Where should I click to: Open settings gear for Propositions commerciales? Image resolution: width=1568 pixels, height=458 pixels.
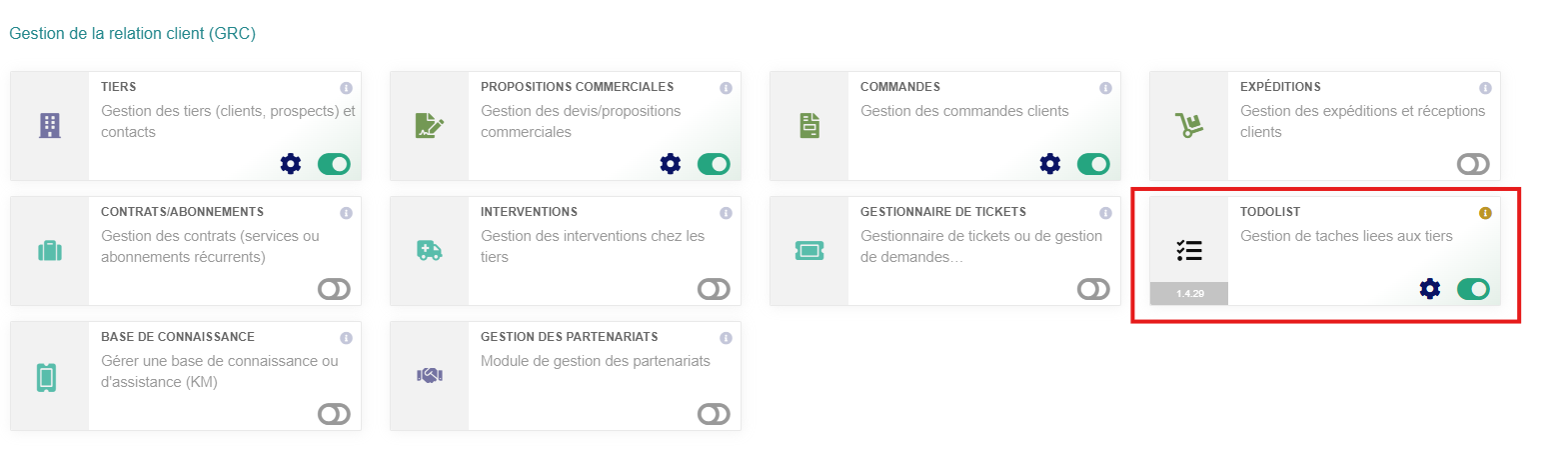671,164
